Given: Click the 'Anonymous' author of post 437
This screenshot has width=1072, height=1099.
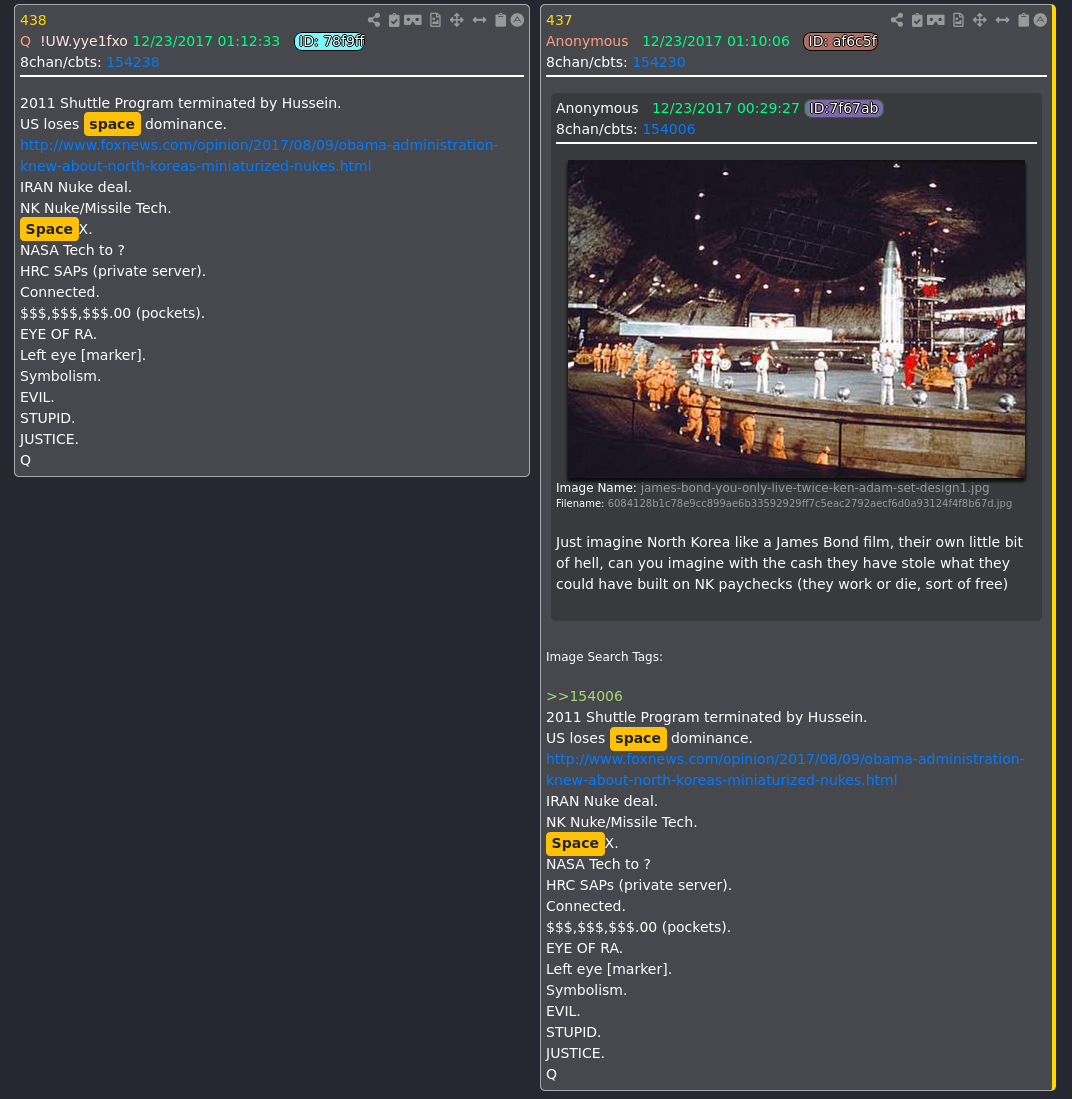Looking at the screenshot, I should 587,41.
